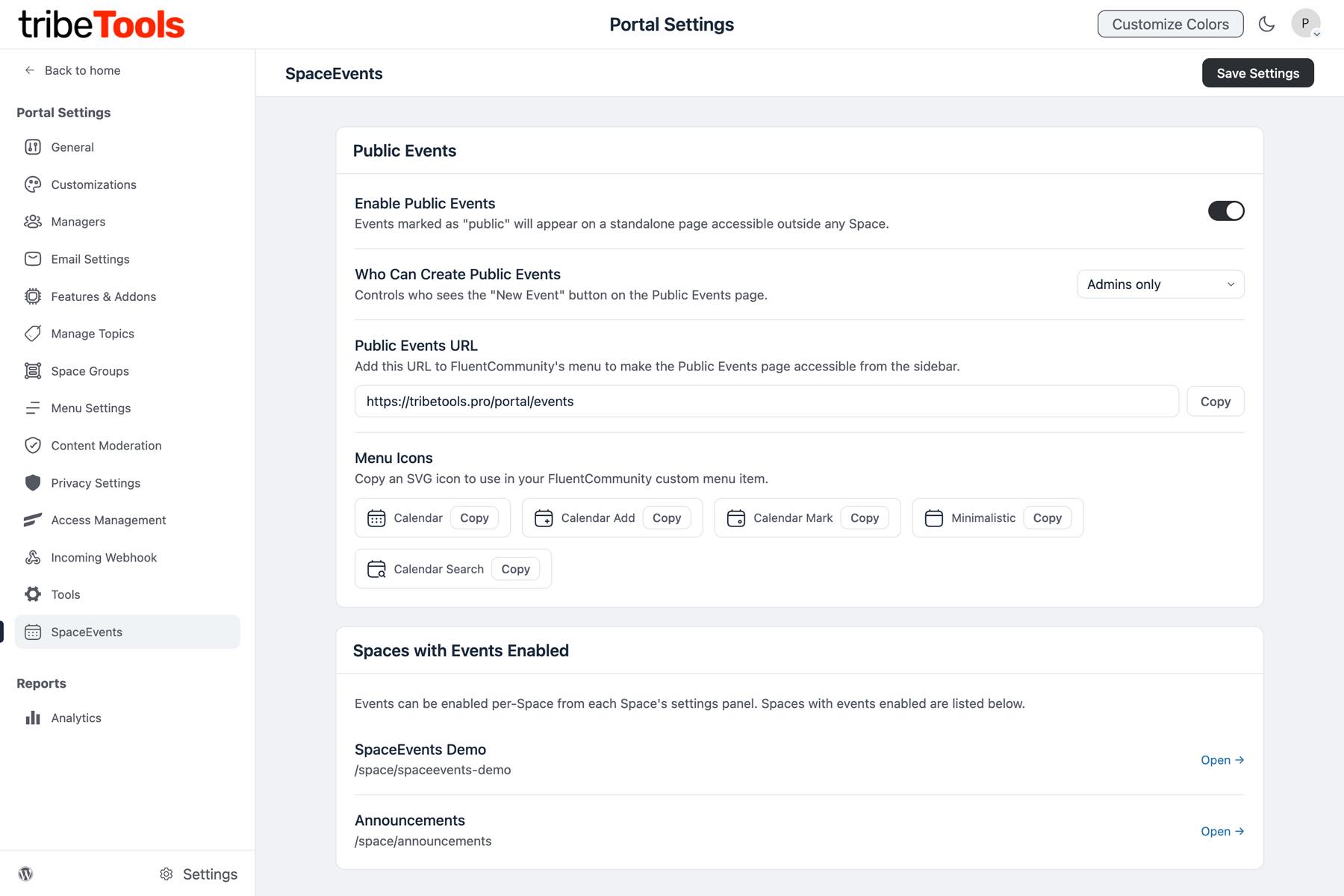Image resolution: width=1344 pixels, height=896 pixels.
Task: Disable the Enable Public Events switch
Action: coord(1225,211)
